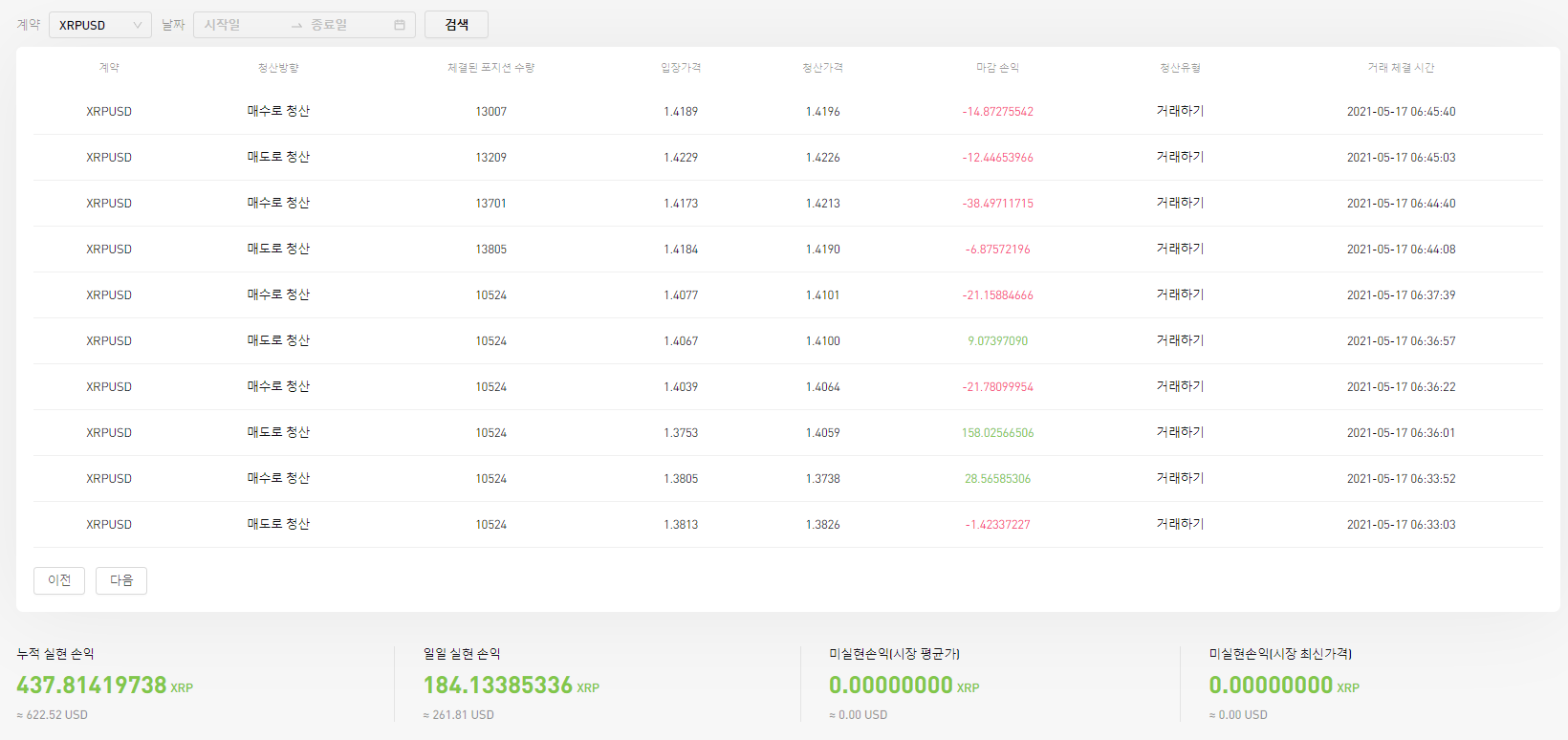Go to next page with 다음
This screenshot has height=740, width=1568.
121,580
